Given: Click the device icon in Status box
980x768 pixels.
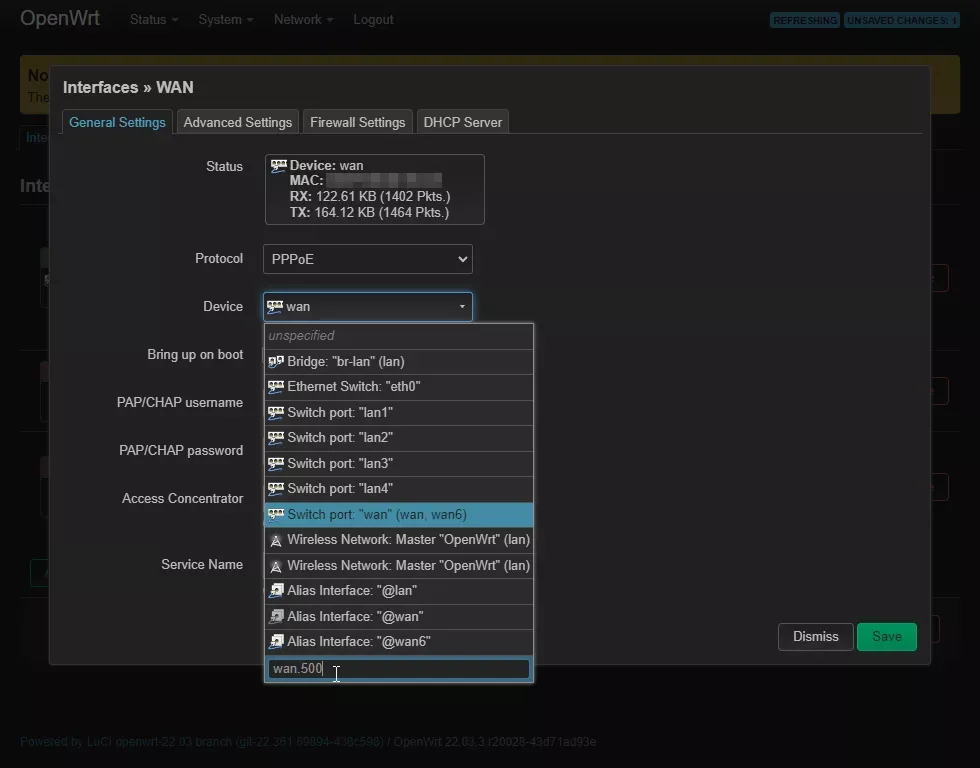Looking at the screenshot, I should tap(279, 166).
